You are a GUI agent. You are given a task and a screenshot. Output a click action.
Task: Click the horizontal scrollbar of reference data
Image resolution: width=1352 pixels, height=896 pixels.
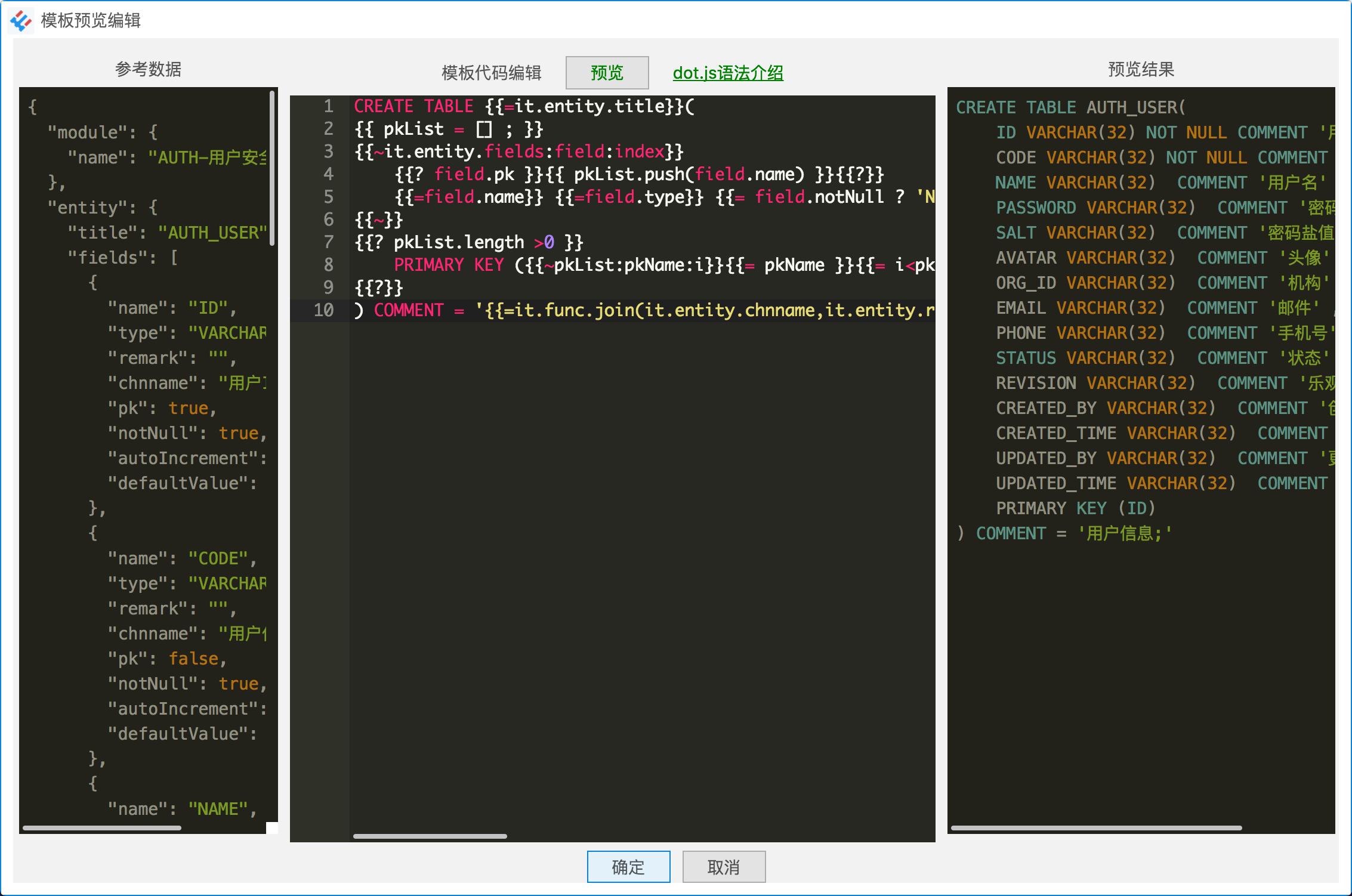(x=102, y=828)
